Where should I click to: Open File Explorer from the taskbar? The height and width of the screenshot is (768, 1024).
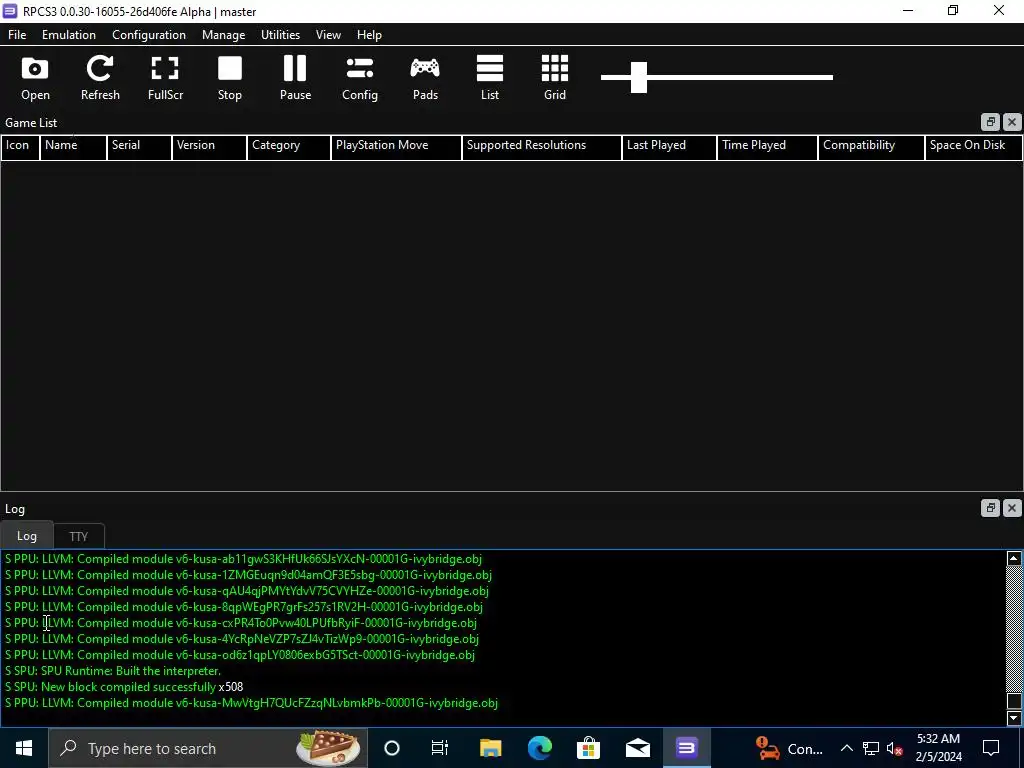(490, 748)
